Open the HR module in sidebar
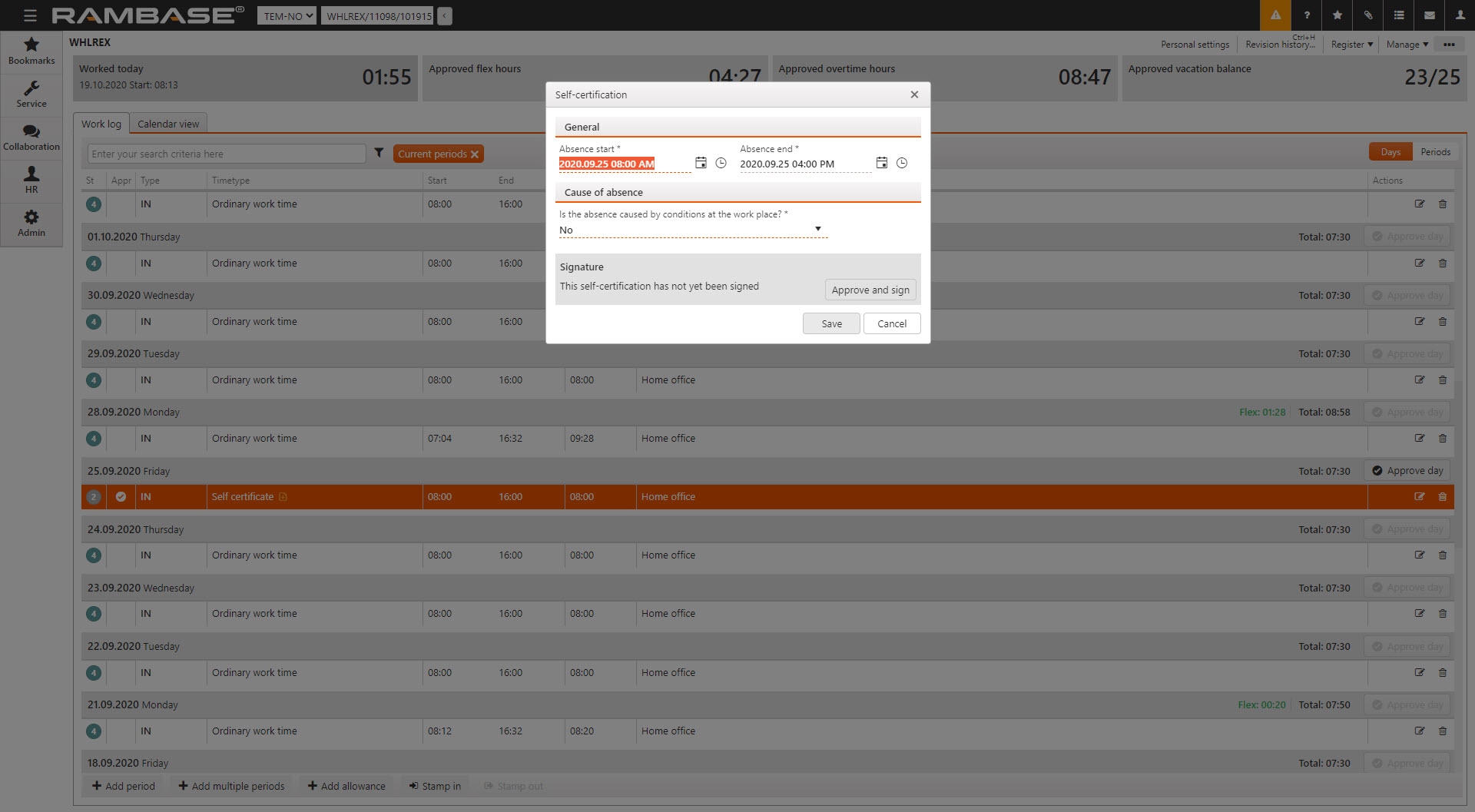 (31, 180)
